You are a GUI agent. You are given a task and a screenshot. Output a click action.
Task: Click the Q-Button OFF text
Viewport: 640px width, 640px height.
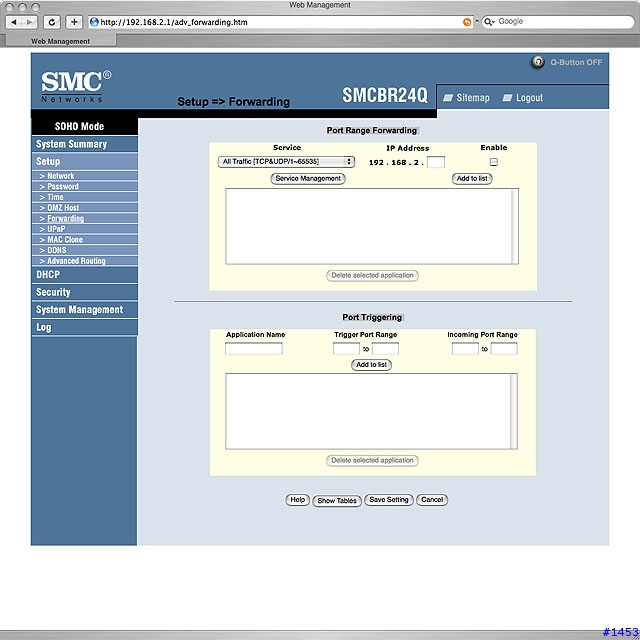[576, 62]
